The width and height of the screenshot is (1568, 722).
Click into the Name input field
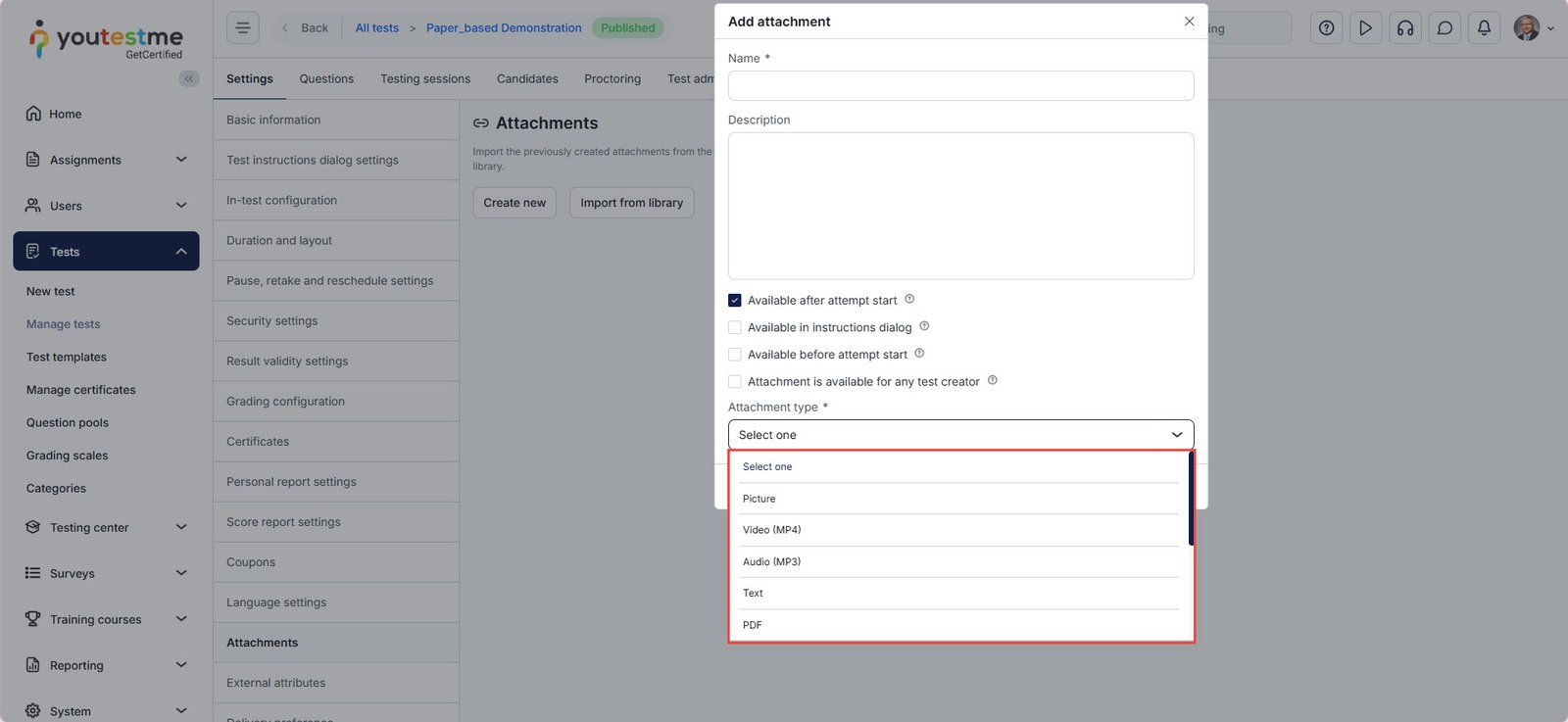point(960,86)
